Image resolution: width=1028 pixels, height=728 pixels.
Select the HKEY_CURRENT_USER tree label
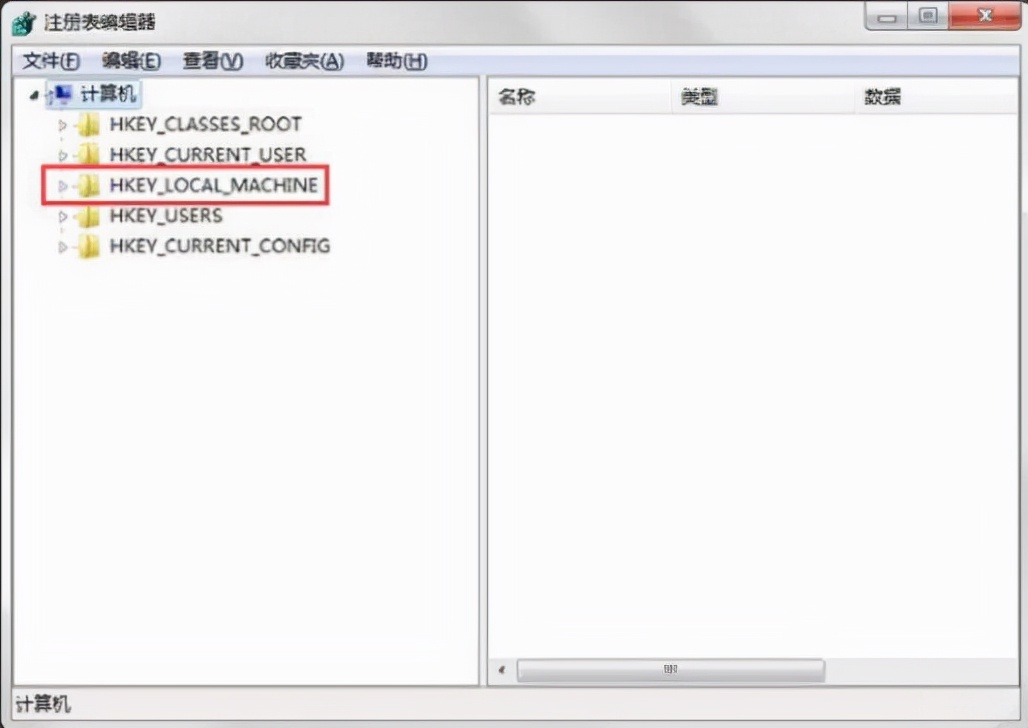(208, 154)
